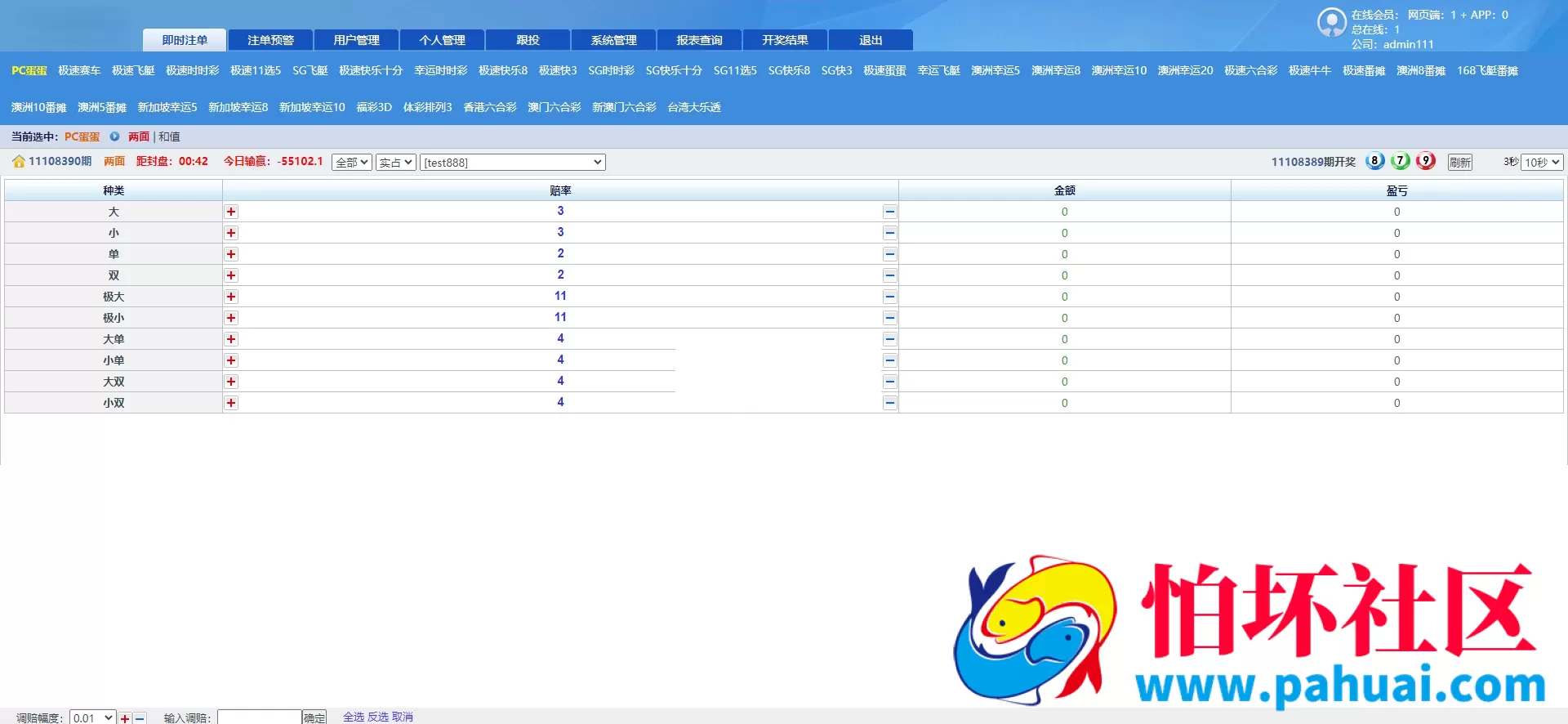Switch to 即时注单 tab
1568x724 pixels.
(185, 40)
